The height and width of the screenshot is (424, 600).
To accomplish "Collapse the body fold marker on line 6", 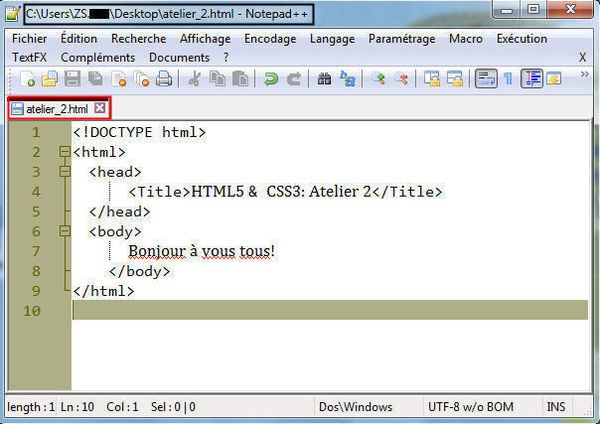I will pos(65,231).
